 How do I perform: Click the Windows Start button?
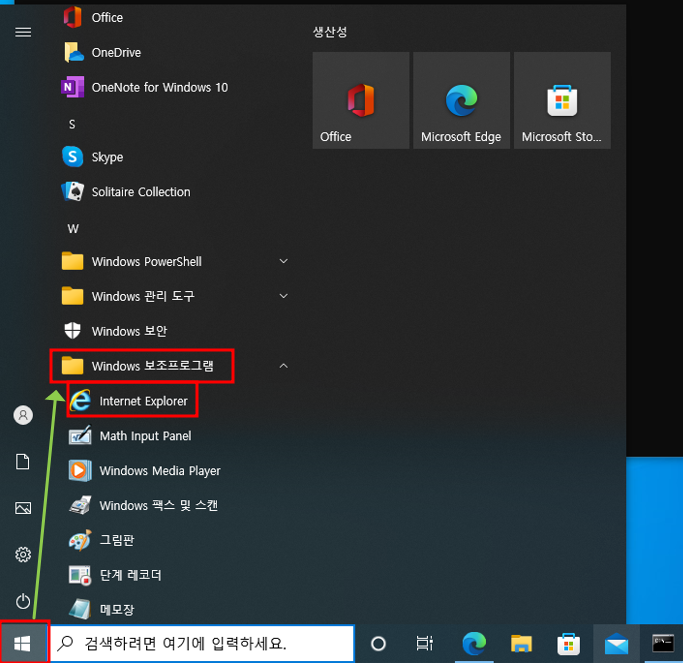tap(24, 643)
